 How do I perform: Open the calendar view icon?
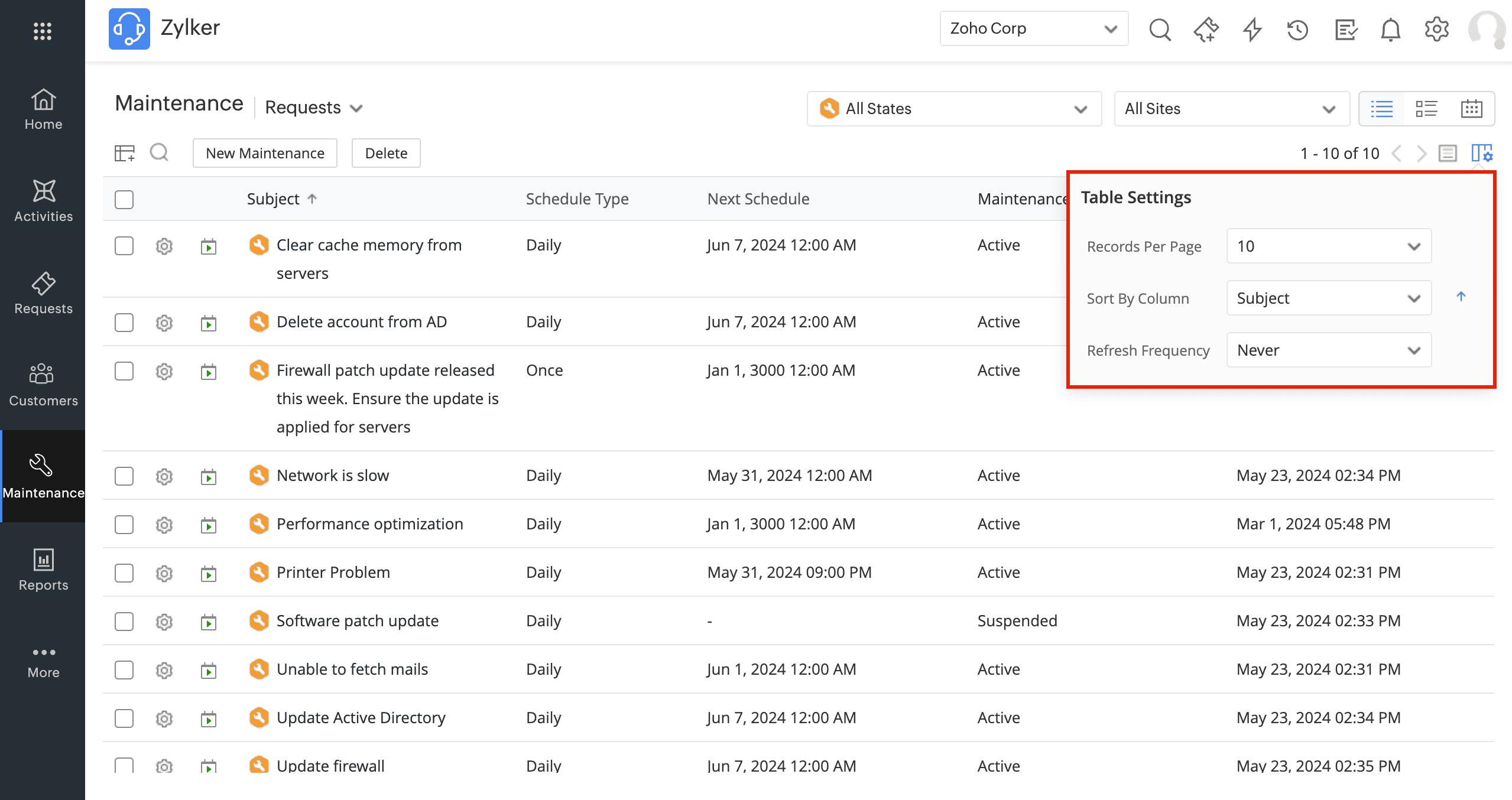1471,109
